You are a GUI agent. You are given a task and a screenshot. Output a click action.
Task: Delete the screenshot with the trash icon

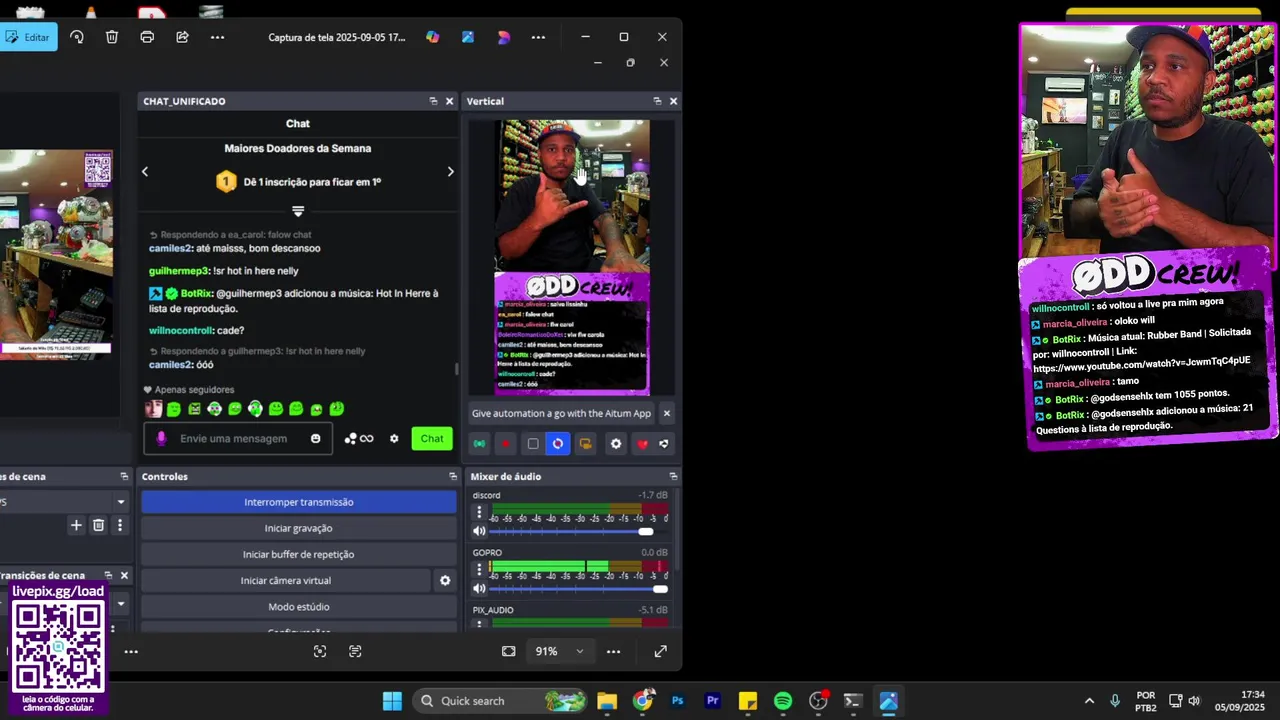(112, 37)
